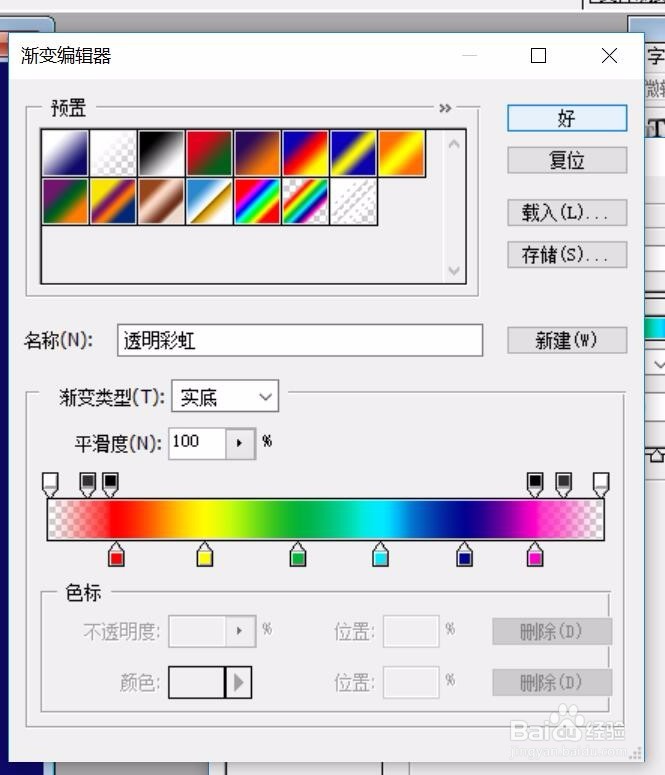
Task: Select the green color stop
Action: [x=298, y=554]
